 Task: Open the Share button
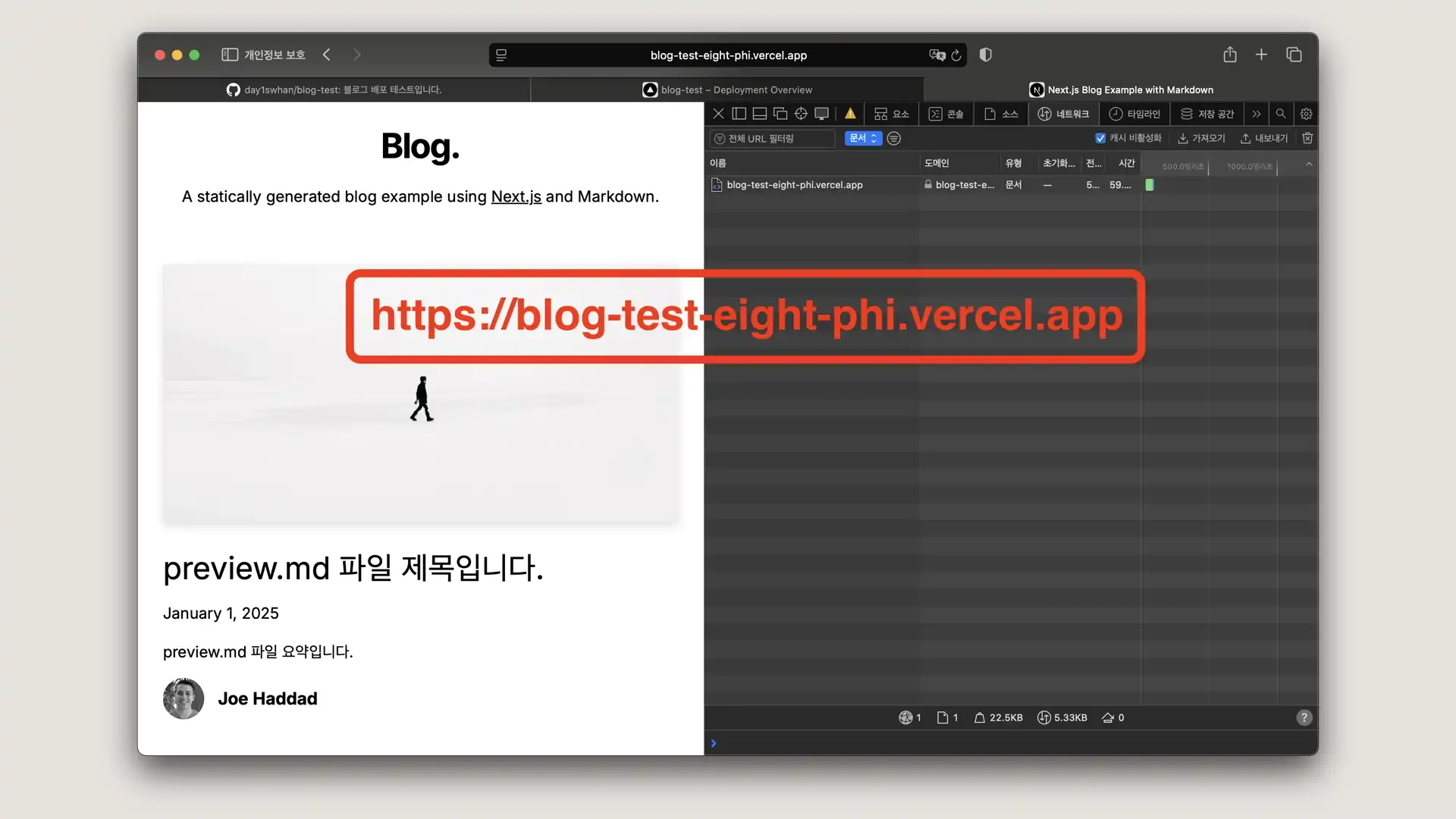pyautogui.click(x=1230, y=55)
